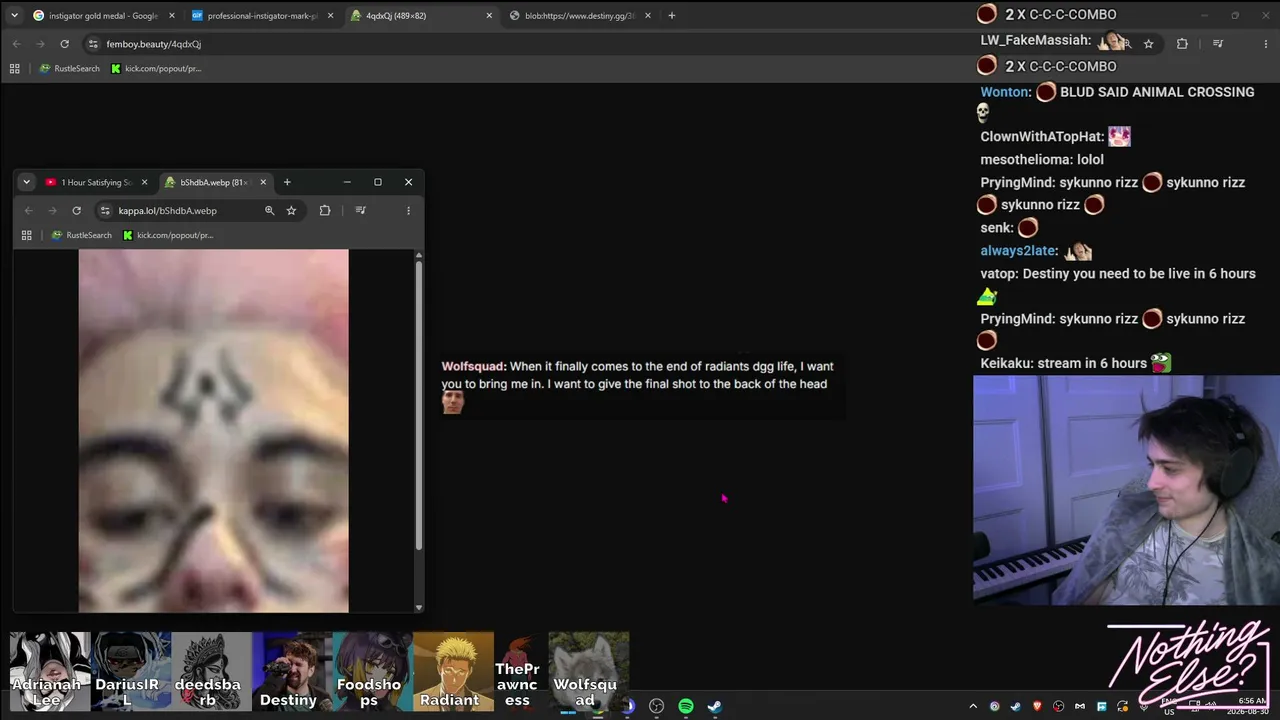Close the 'bShdbA.webp' tab
Image resolution: width=1280 pixels, height=720 pixels.
(263, 182)
